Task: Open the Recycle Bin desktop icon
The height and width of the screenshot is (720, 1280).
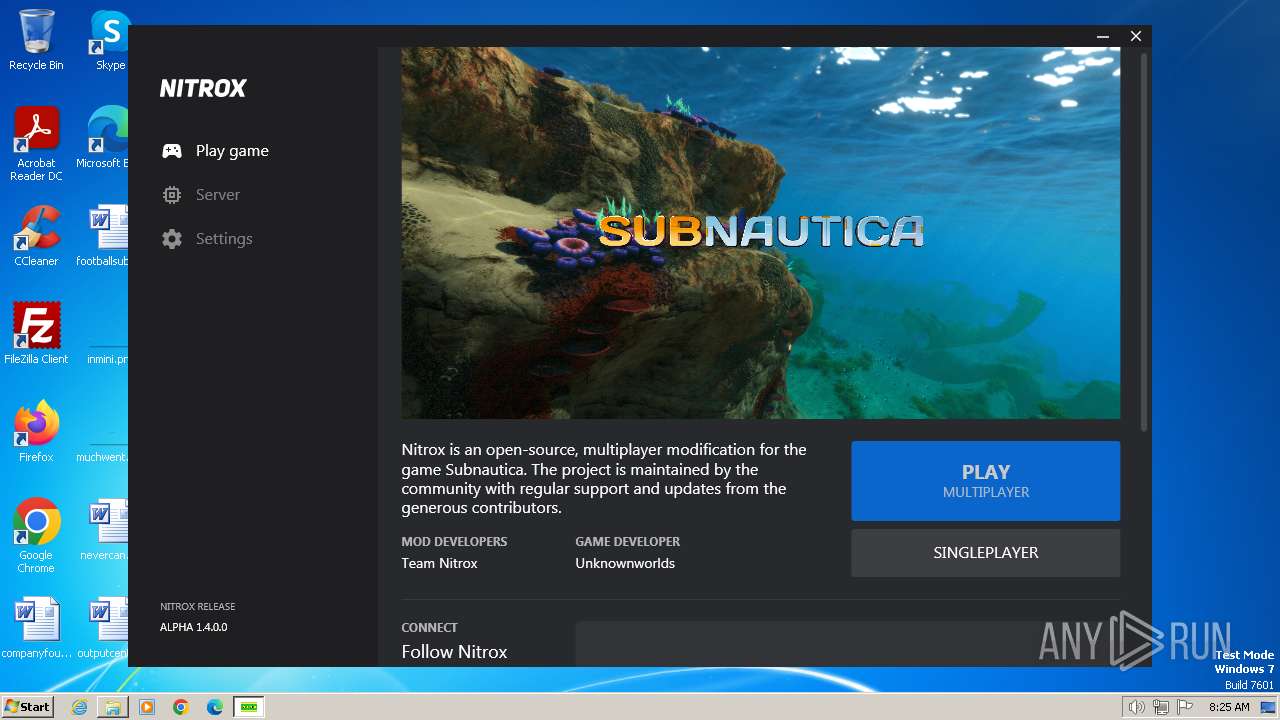Action: 36,40
